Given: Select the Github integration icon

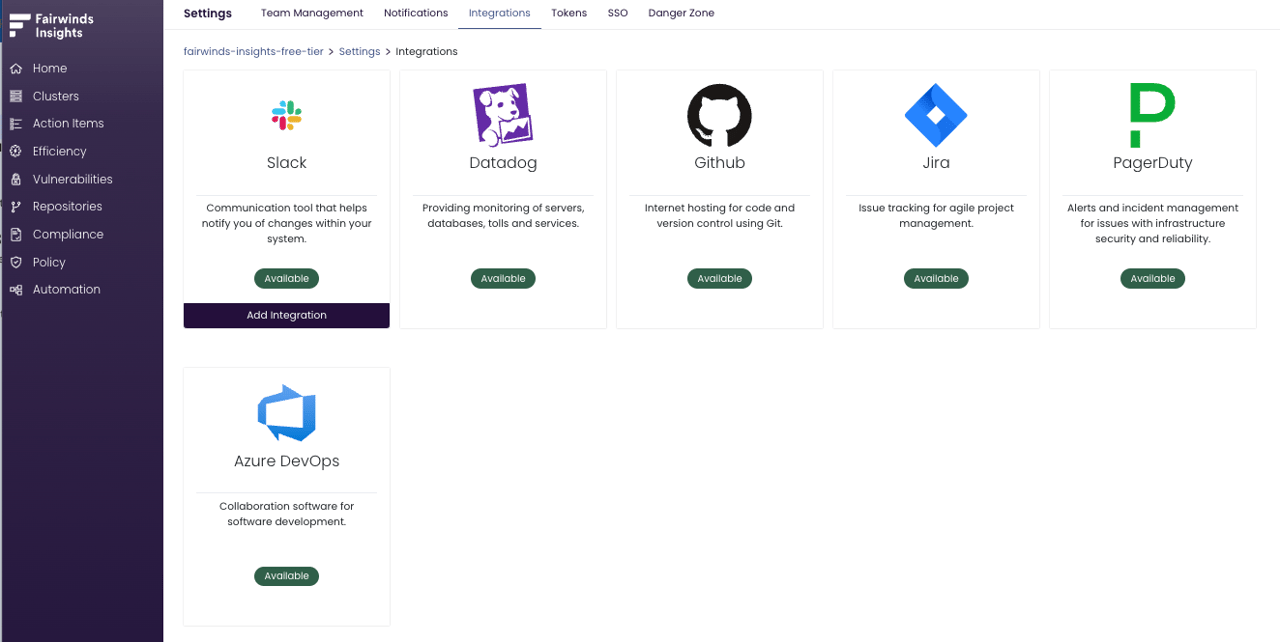Looking at the screenshot, I should [719, 113].
